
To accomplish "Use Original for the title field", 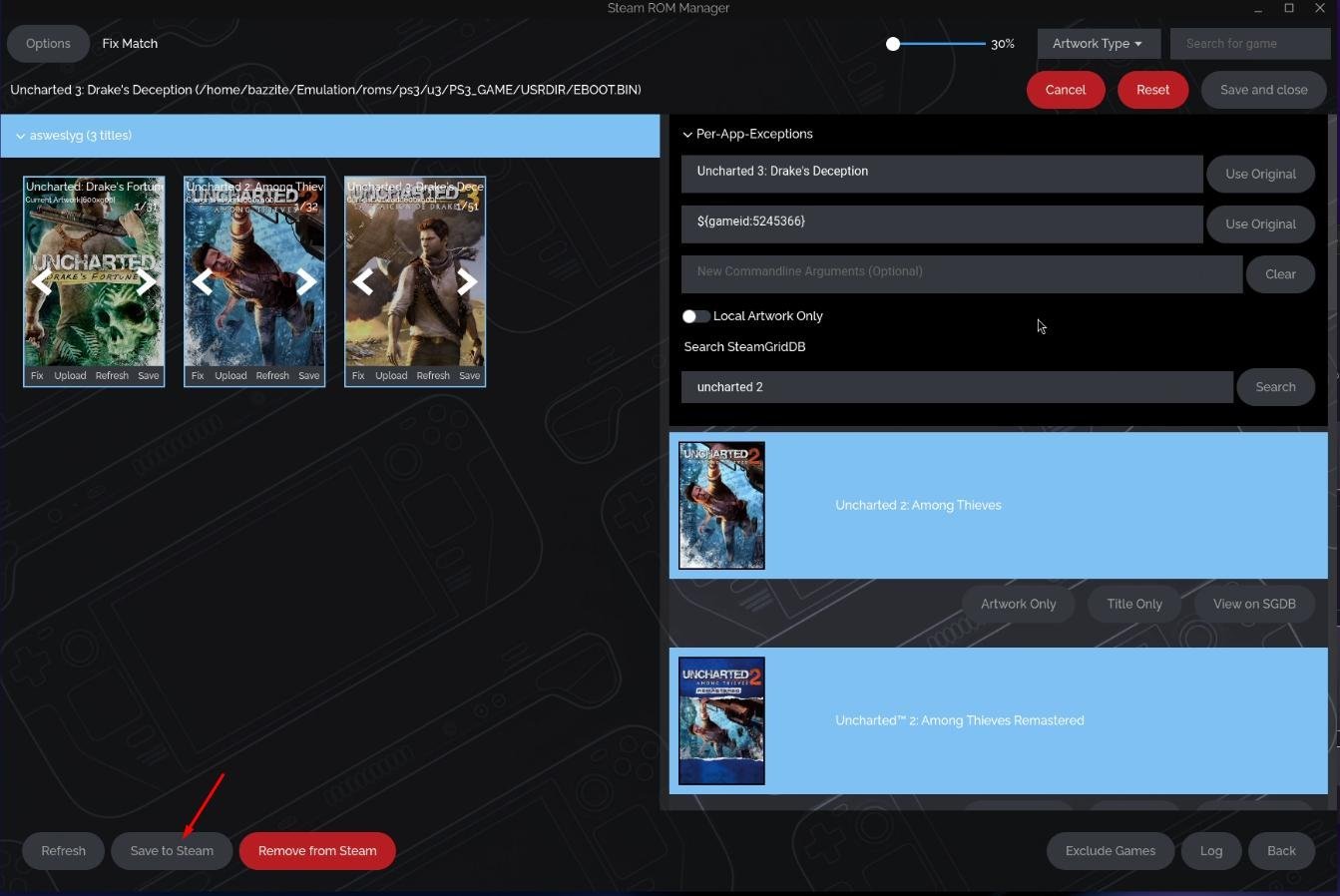I will tap(1260, 174).
